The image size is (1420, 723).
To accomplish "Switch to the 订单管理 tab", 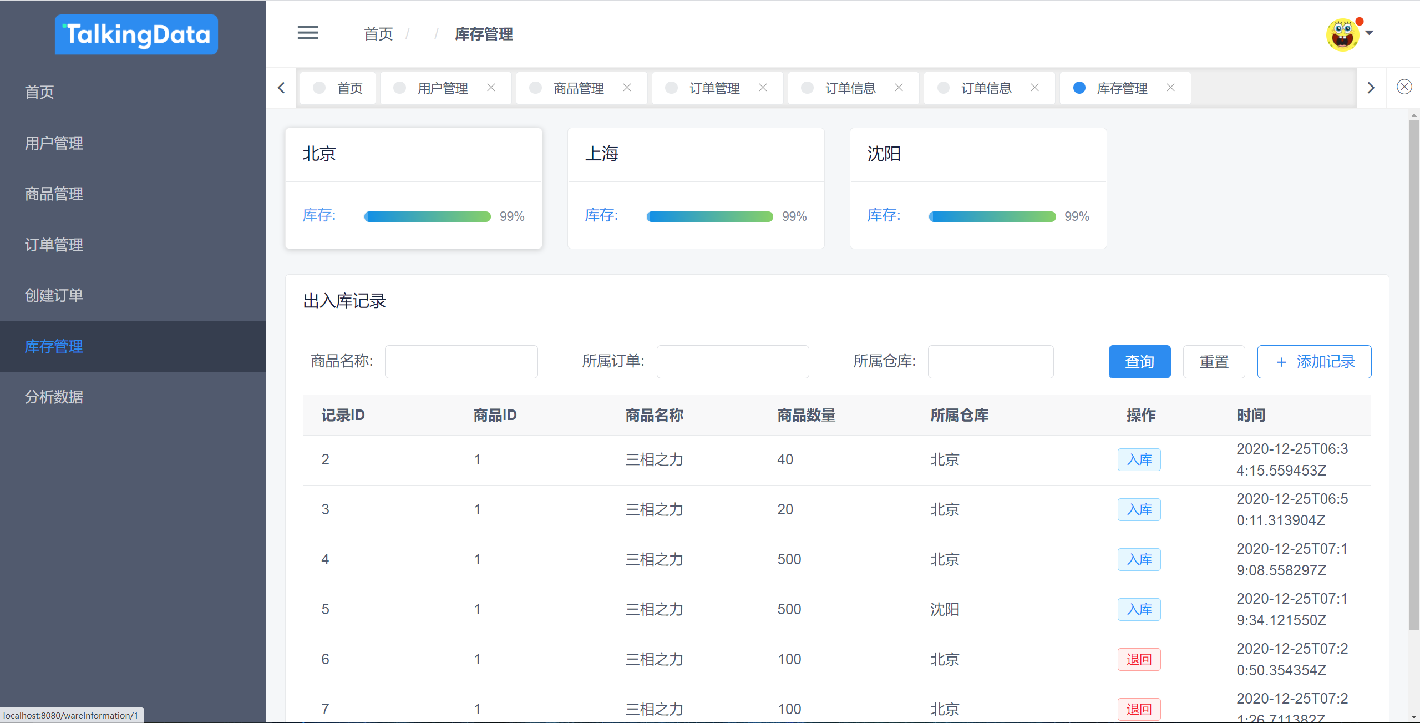I will [718, 88].
